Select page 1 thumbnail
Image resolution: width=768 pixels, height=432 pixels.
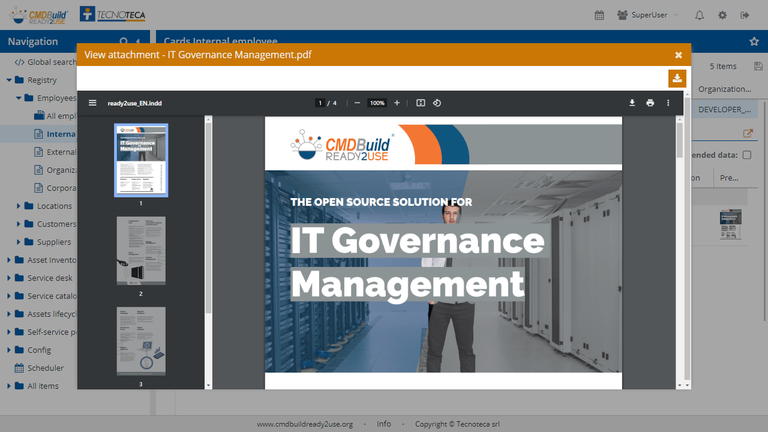pyautogui.click(x=141, y=160)
